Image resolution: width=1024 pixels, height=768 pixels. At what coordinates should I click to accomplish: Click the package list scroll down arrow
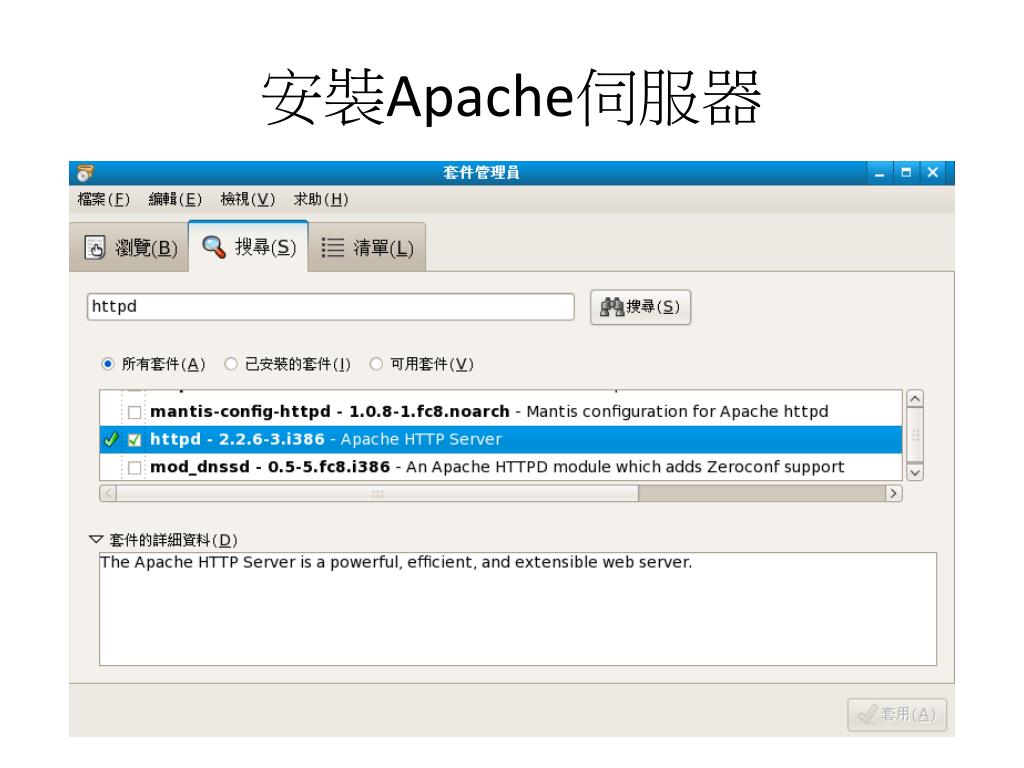pyautogui.click(x=916, y=472)
